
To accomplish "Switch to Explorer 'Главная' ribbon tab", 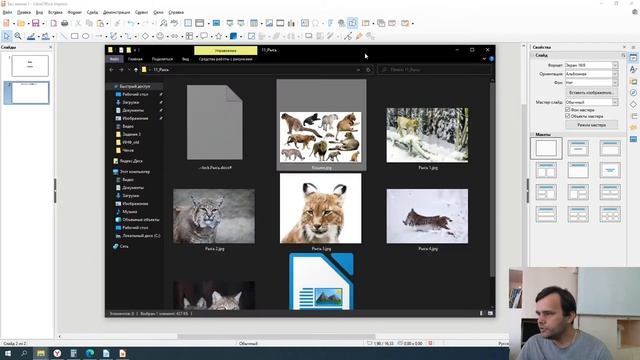I will (x=135, y=59).
